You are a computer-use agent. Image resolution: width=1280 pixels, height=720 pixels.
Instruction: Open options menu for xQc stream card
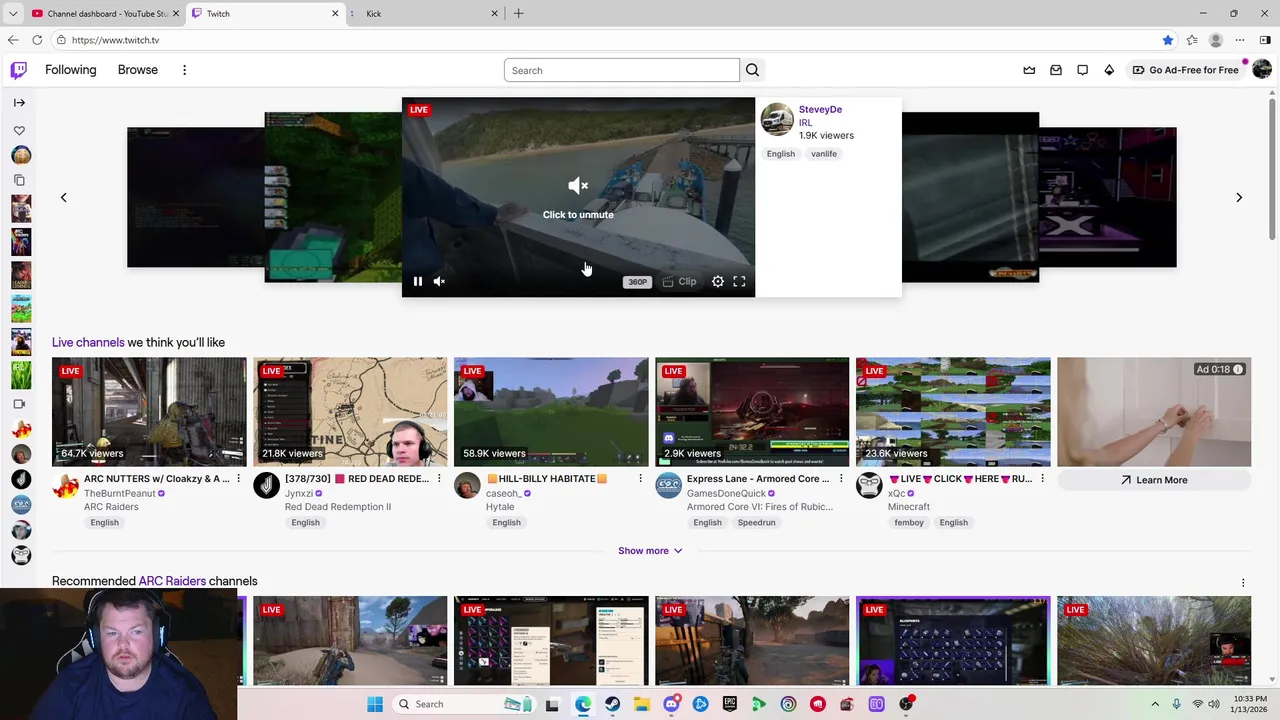[x=1042, y=479]
